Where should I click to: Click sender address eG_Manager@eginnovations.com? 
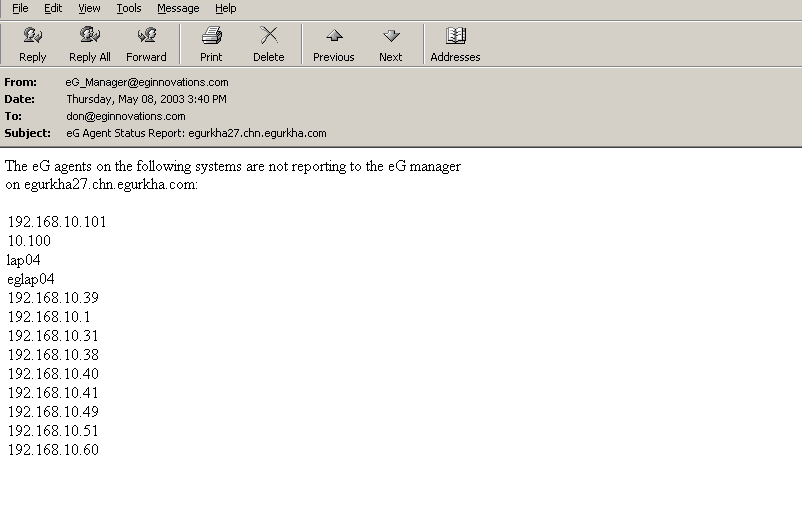point(147,82)
